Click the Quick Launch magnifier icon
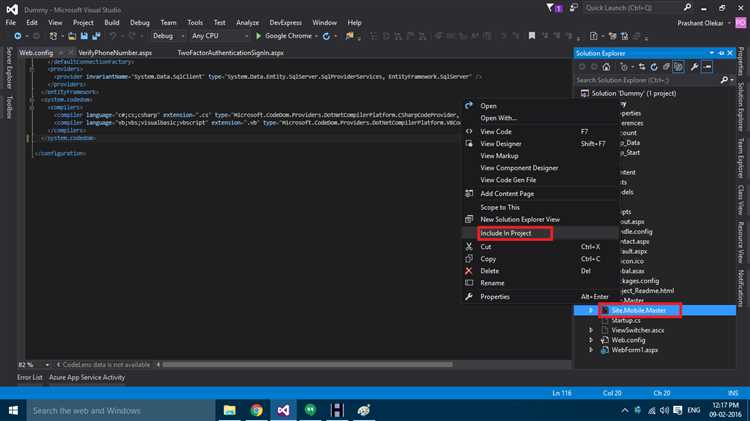The height and width of the screenshot is (421, 750). coord(687,8)
